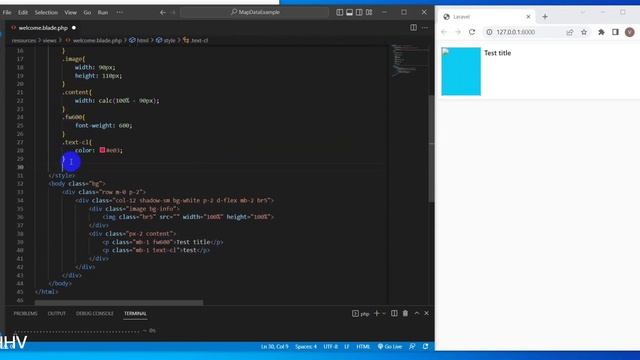Image resolution: width=640 pixels, height=360 pixels.
Task: Click HTML language mode in status bar
Action: tap(363, 347)
